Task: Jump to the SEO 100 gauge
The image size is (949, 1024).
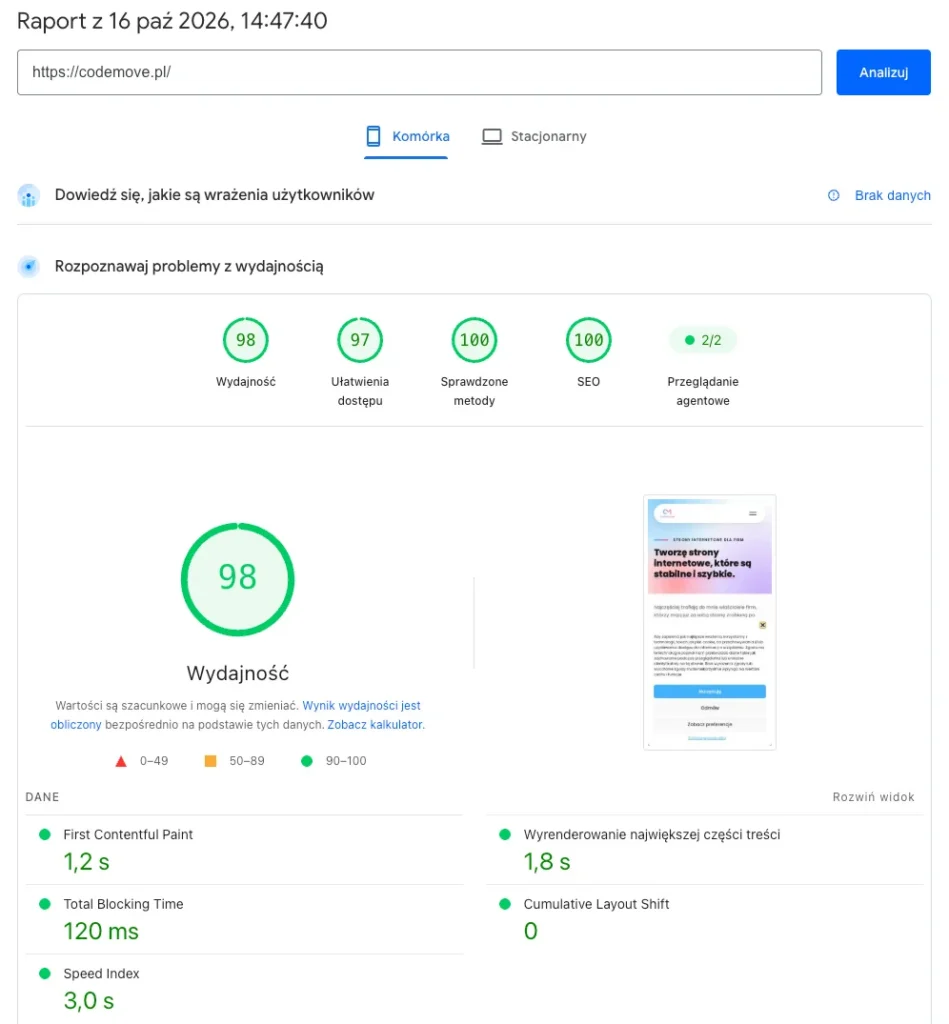Action: tap(588, 340)
